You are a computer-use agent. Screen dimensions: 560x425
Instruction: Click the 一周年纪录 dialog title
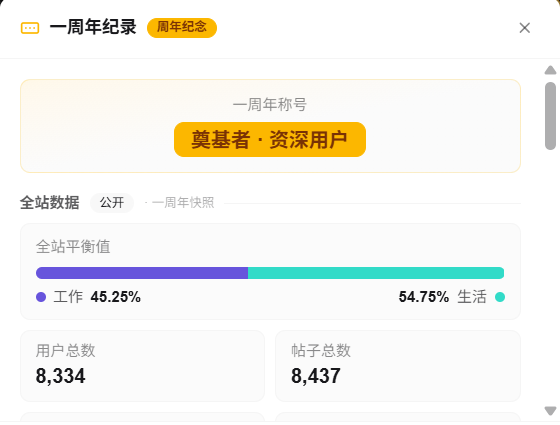click(x=93, y=27)
